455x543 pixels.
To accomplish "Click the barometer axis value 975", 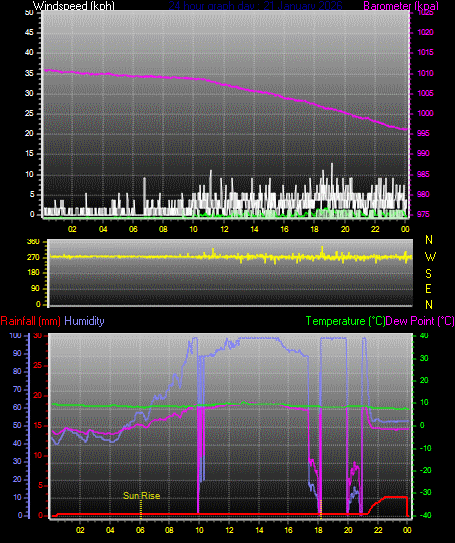I will [423, 214].
